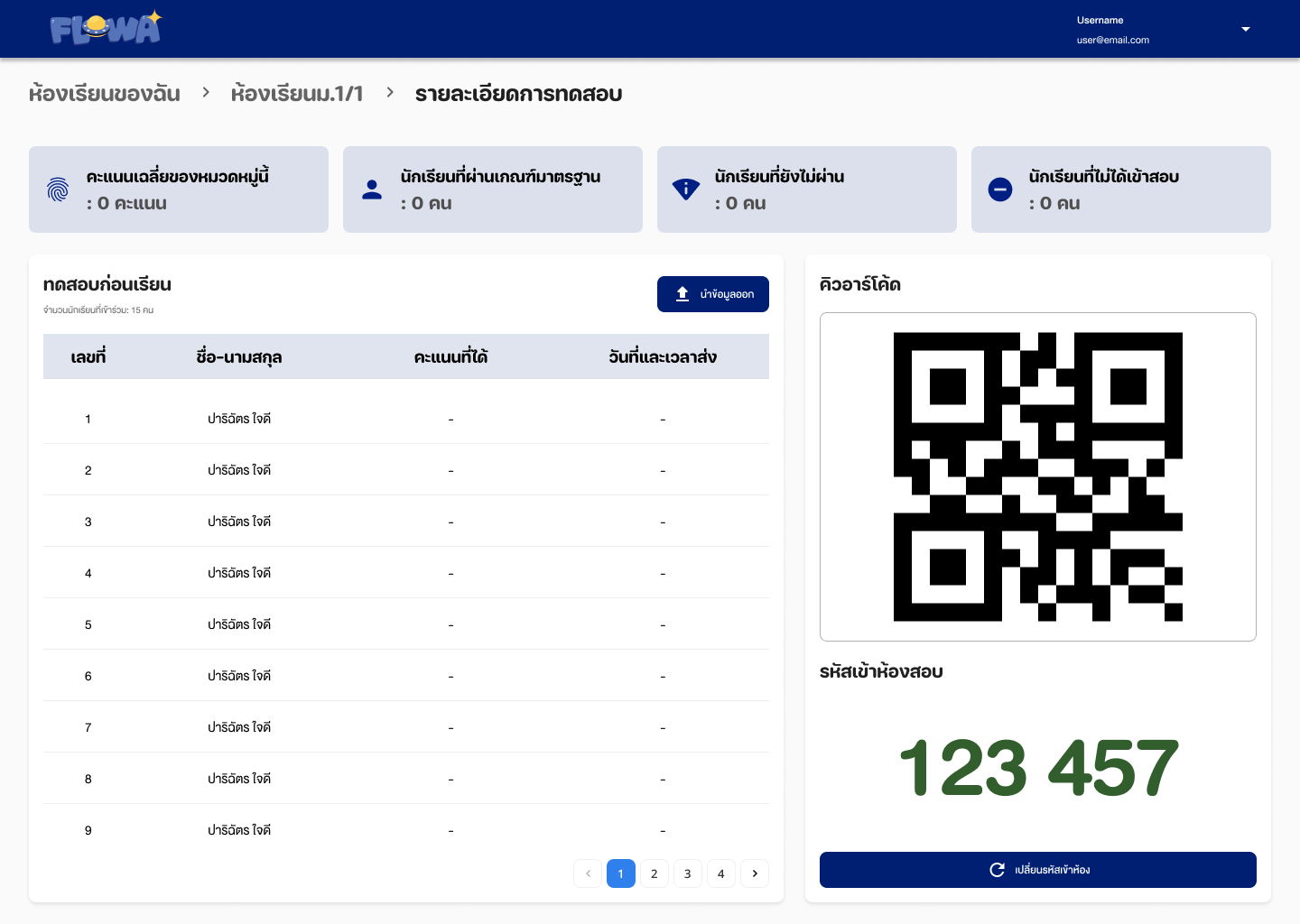Screen dimensions: 1300x924
Task: Click the รหัสเข้าห้องสอบ heading
Action: pyautogui.click(x=881, y=671)
